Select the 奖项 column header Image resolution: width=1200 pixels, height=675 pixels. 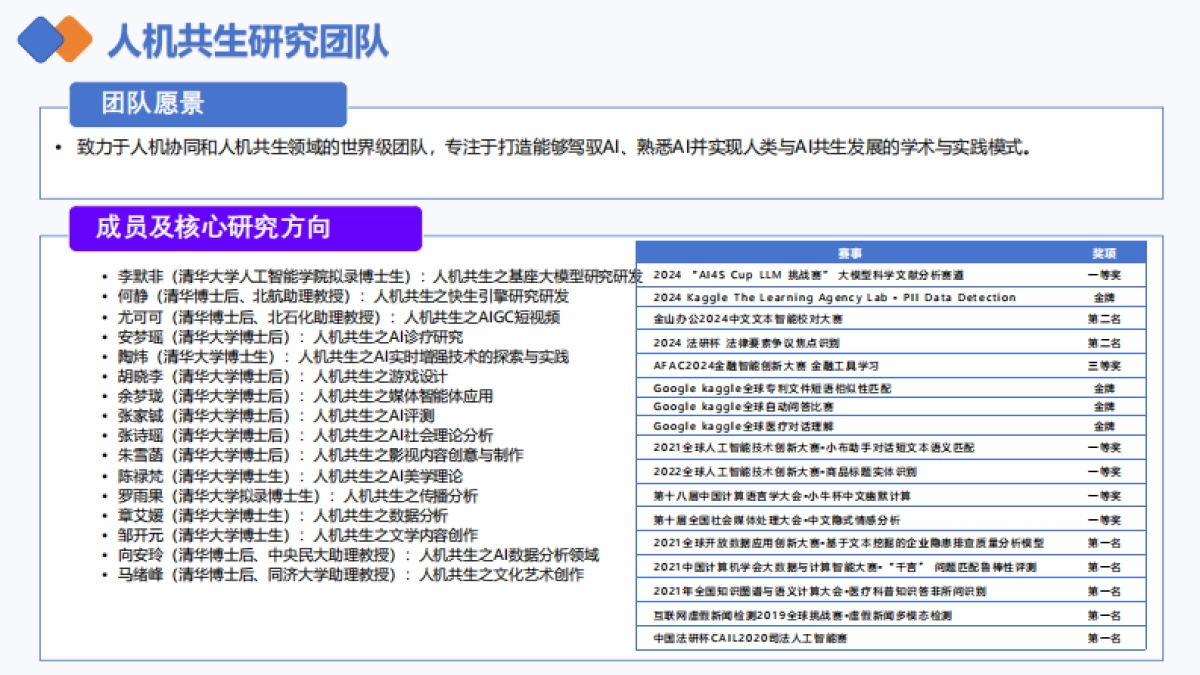tap(1106, 249)
